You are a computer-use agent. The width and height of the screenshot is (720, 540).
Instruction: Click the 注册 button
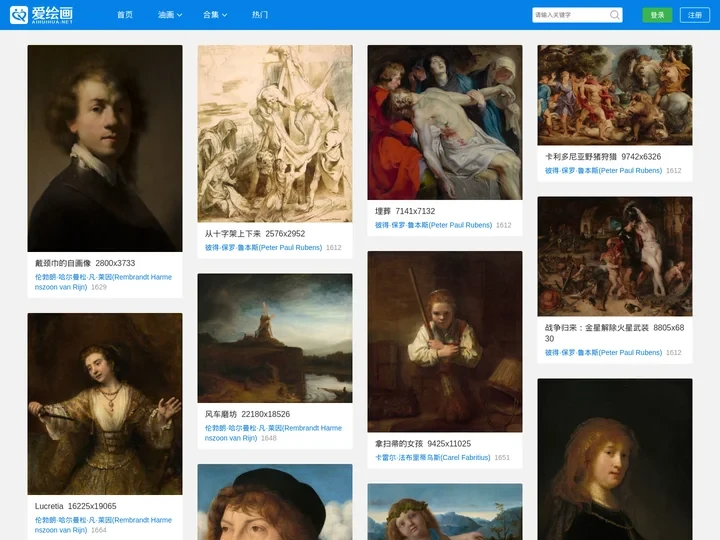[695, 15]
